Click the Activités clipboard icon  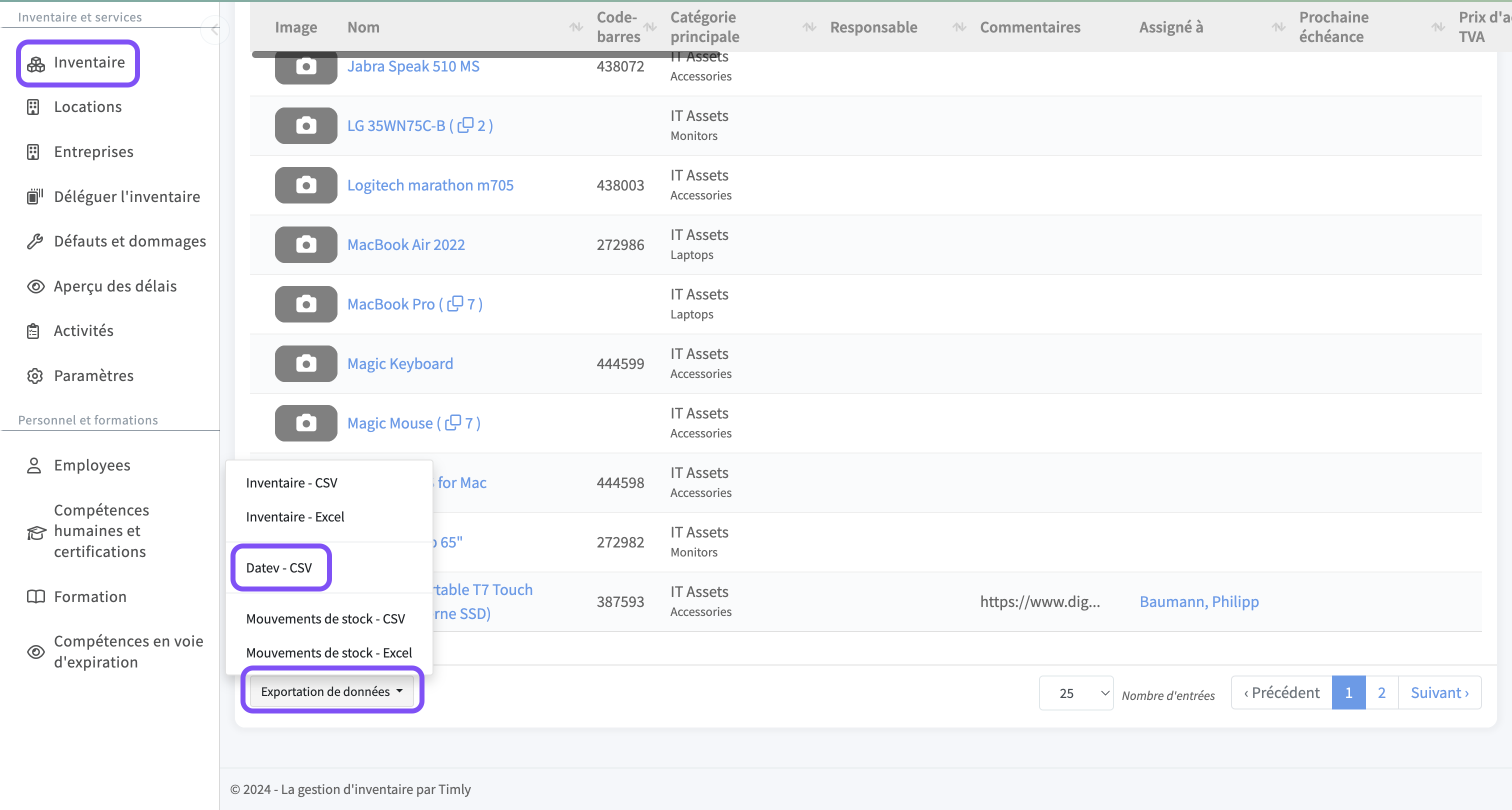coord(33,331)
